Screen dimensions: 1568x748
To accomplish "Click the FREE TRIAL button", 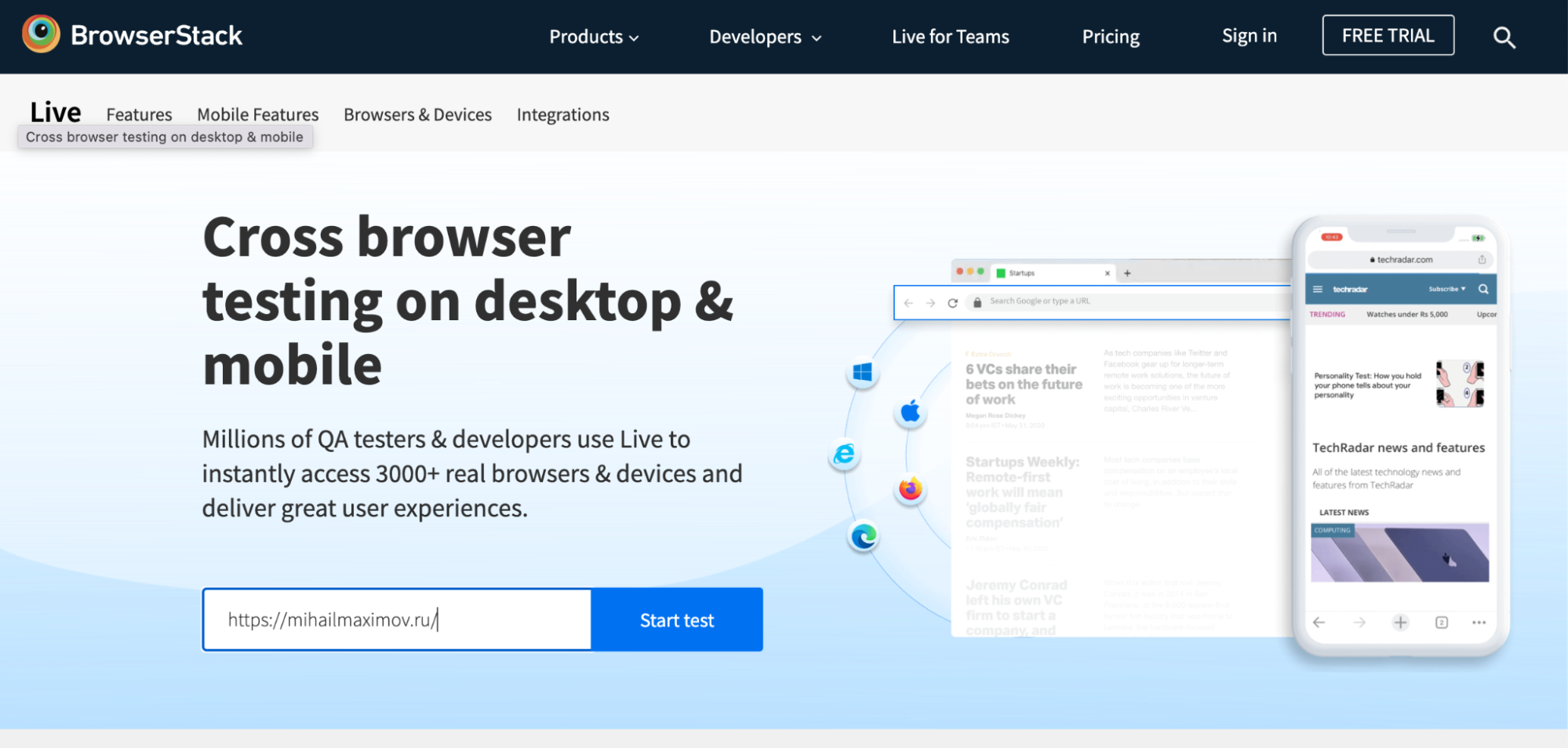I will [x=1388, y=35].
